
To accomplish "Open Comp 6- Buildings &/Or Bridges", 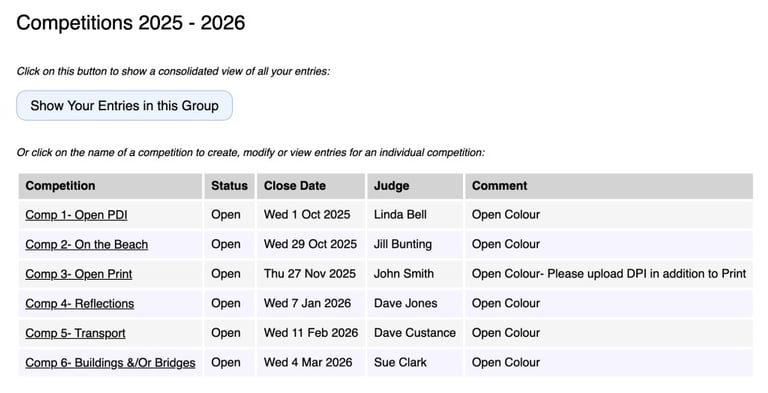I will tap(110, 363).
